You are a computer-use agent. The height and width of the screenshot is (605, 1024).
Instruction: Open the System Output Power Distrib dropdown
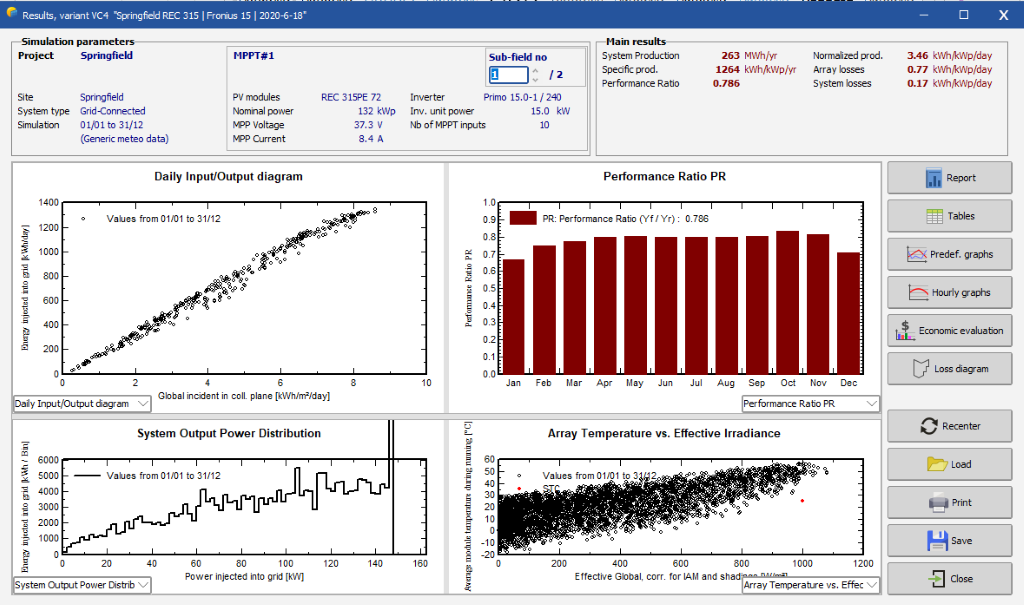pyautogui.click(x=82, y=585)
